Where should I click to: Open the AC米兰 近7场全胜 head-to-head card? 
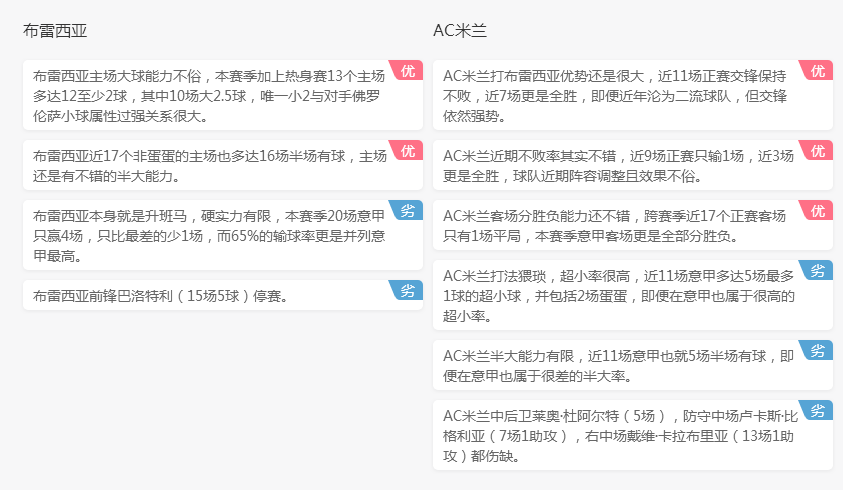633,95
